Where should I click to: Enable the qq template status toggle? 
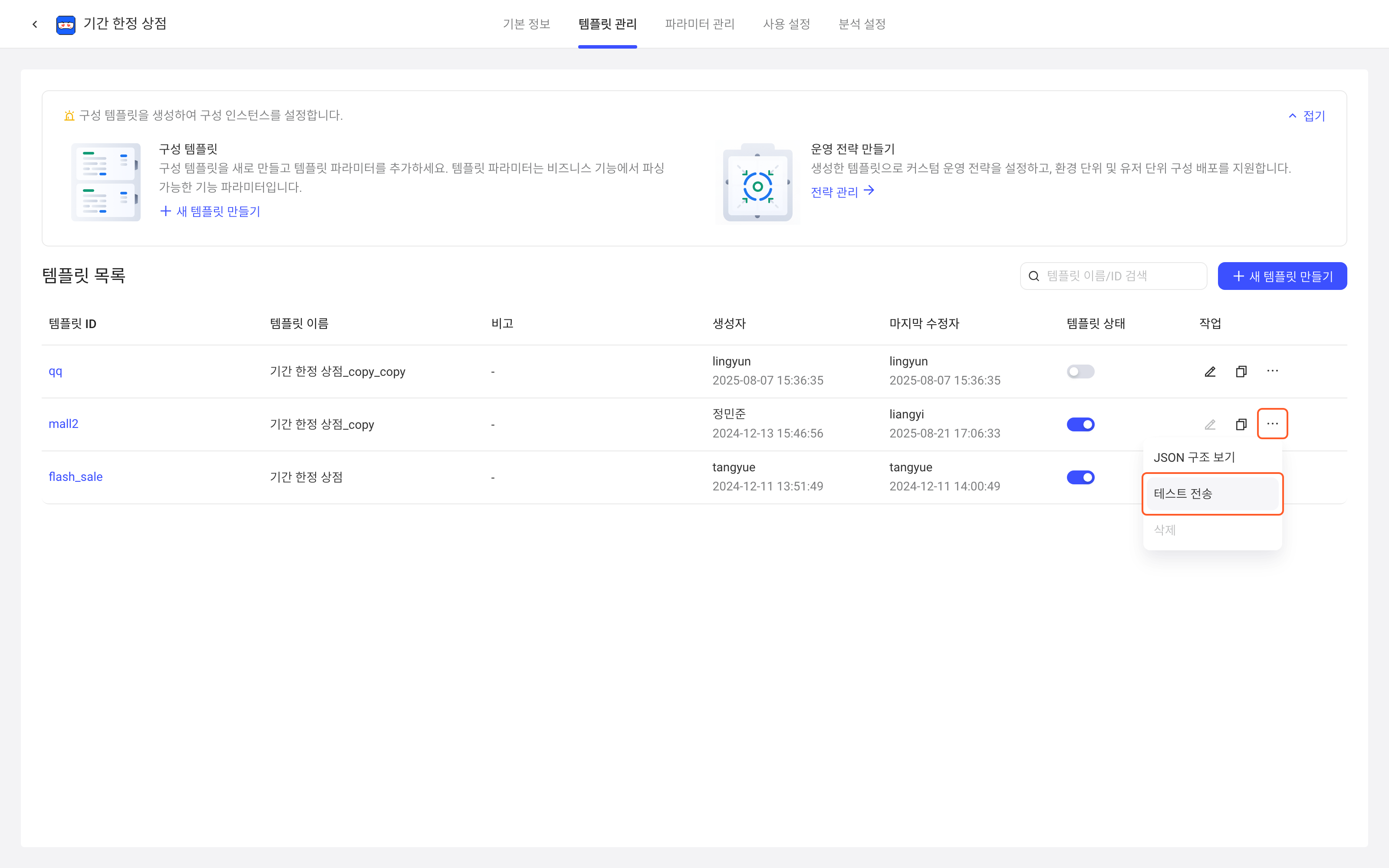coord(1080,372)
